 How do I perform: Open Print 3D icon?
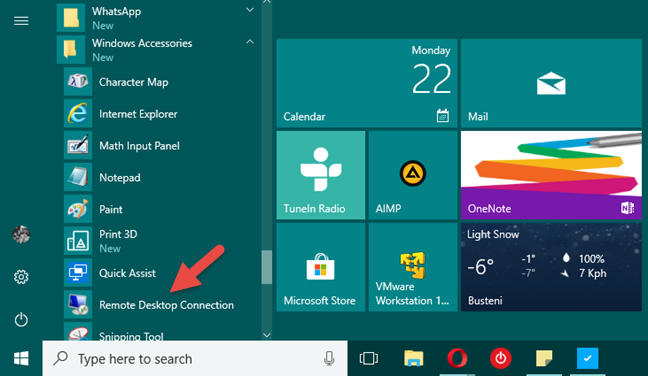(x=78, y=241)
